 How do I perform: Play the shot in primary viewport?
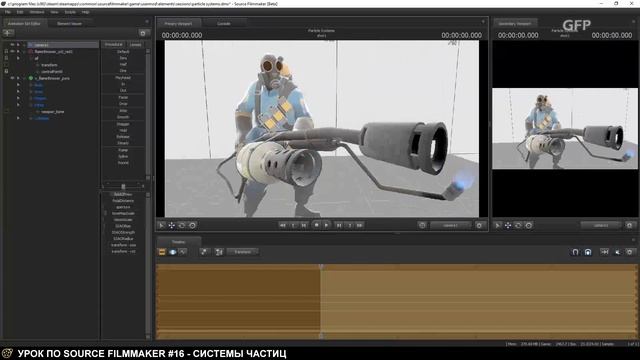point(326,225)
